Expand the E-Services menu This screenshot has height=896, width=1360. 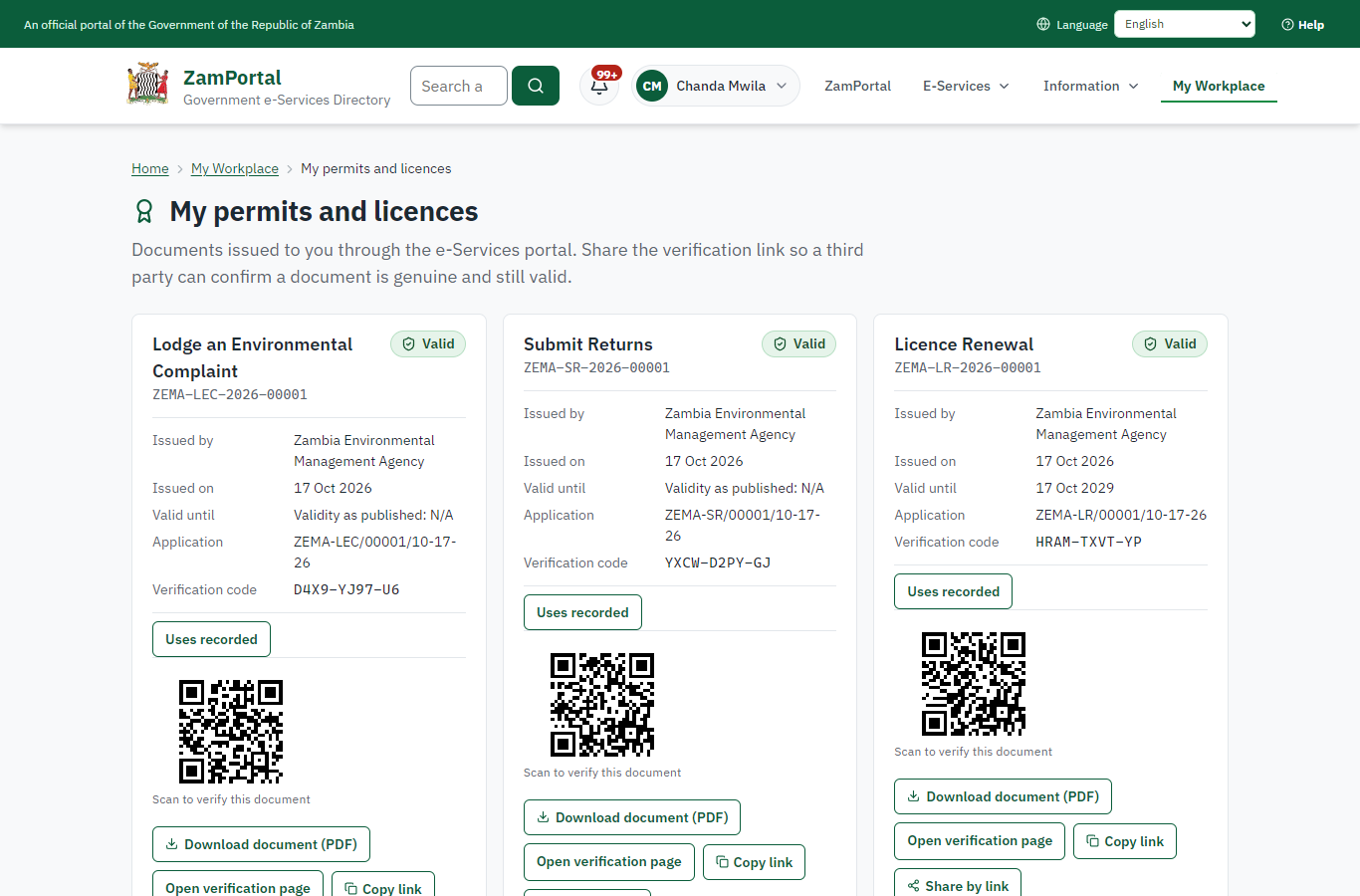[x=966, y=86]
